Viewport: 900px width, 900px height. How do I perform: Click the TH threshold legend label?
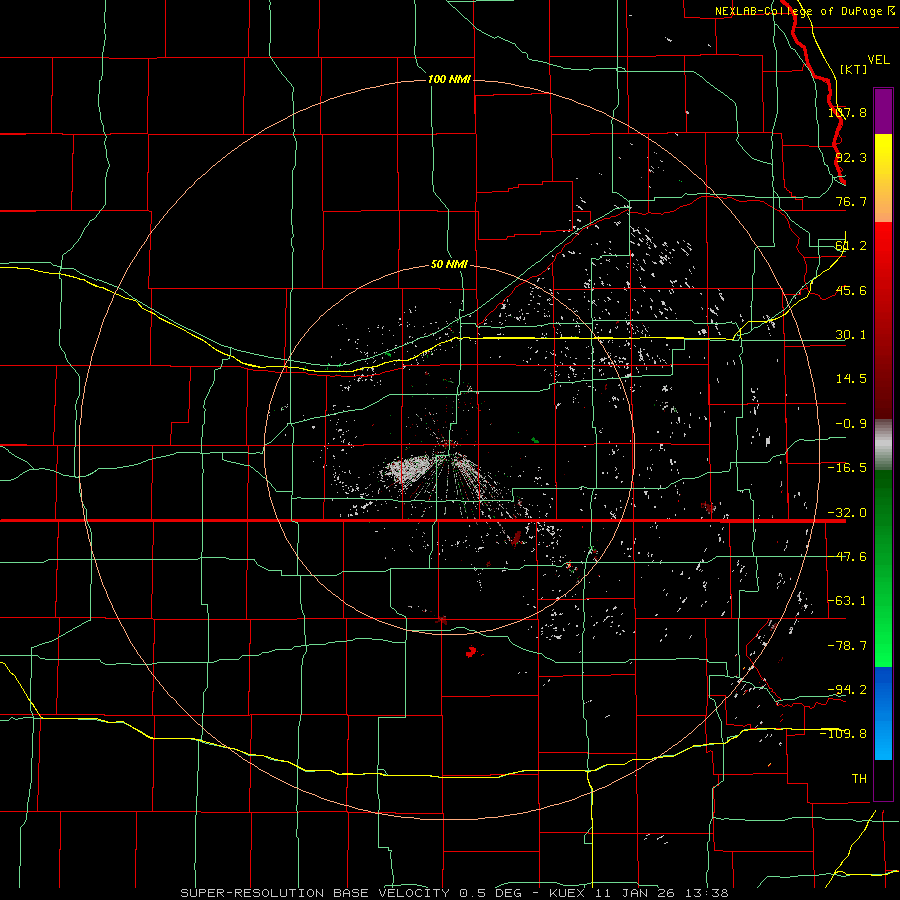click(x=859, y=779)
